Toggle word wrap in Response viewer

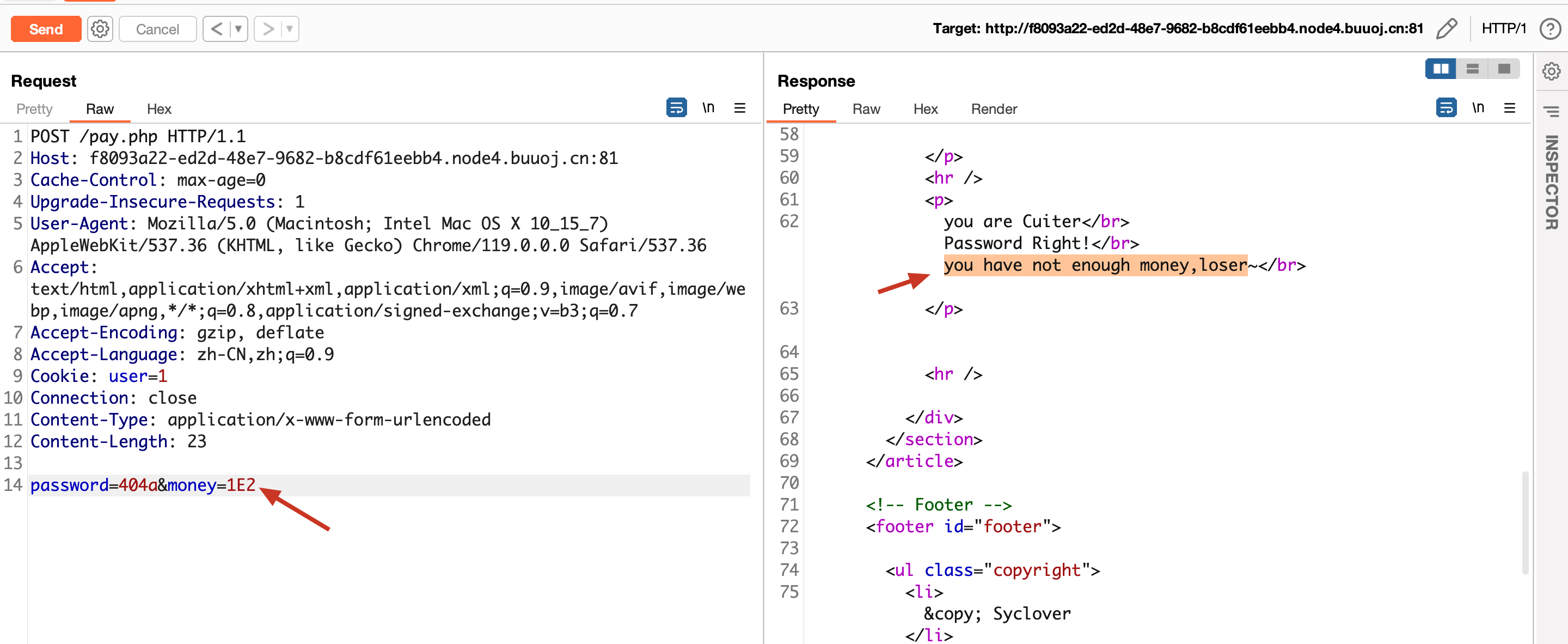(x=1445, y=108)
